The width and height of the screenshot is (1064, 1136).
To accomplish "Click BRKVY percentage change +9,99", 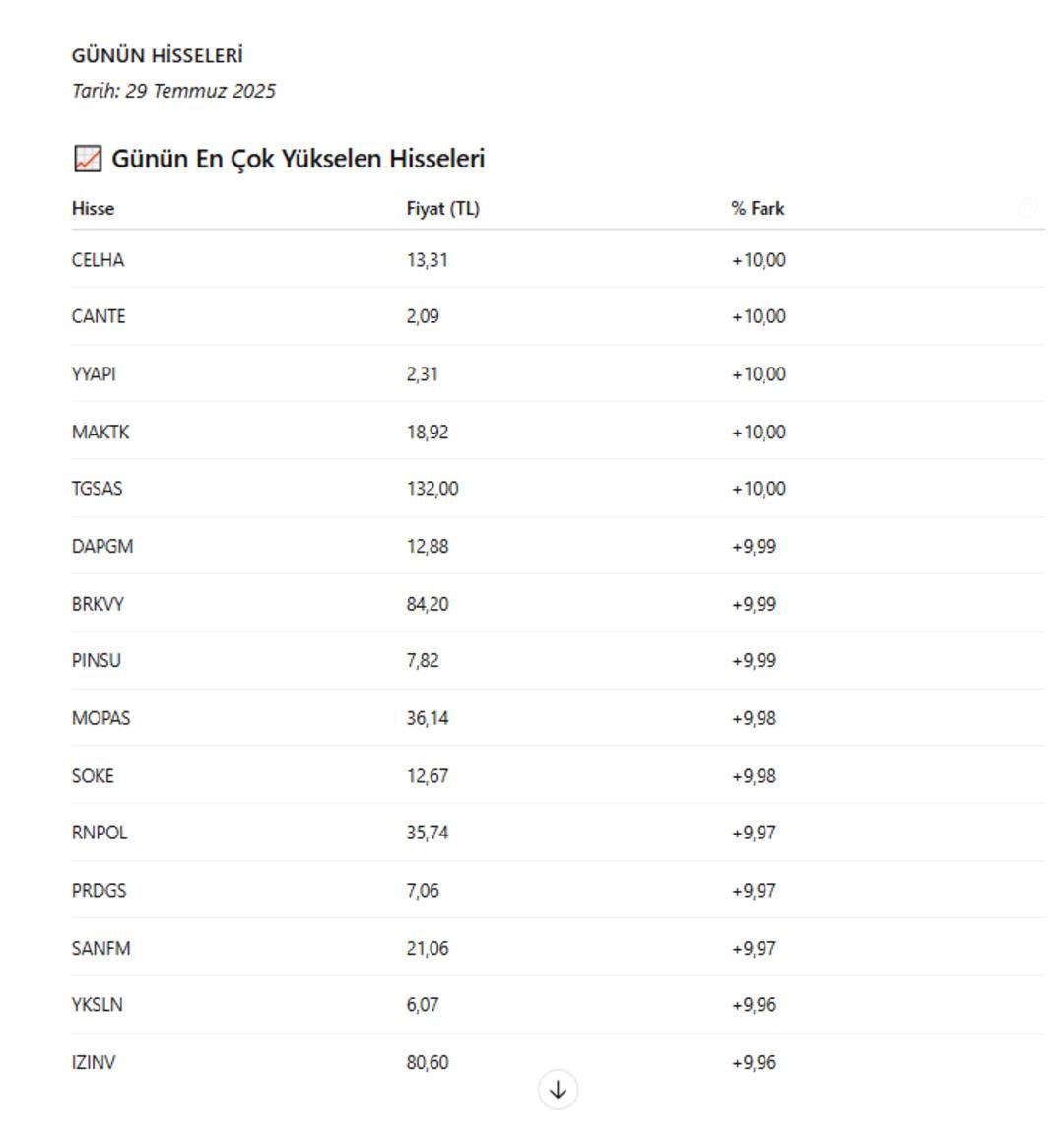I will (754, 604).
